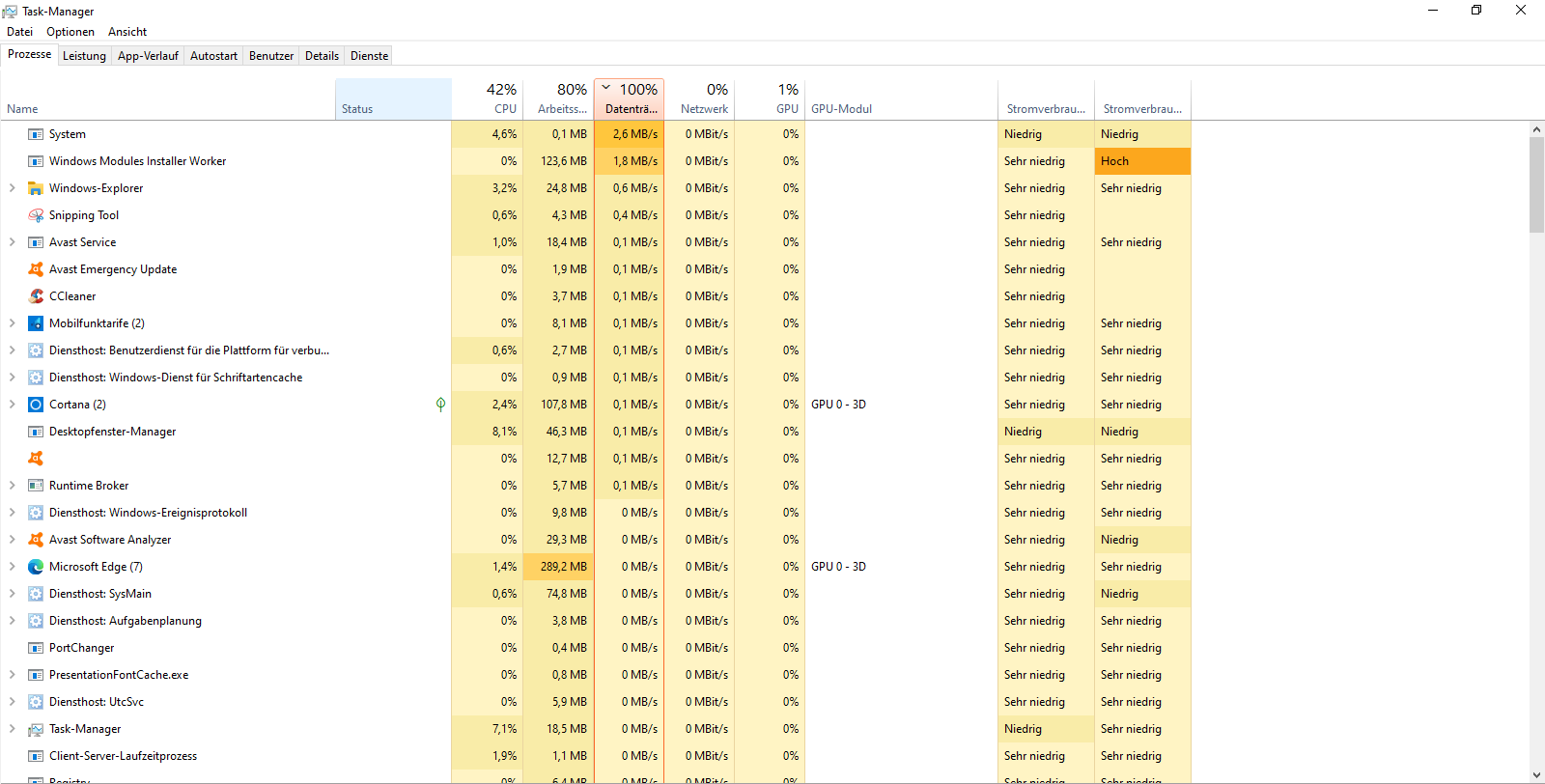This screenshot has height=784, width=1545.
Task: Click the Microsoft Edge icon
Action: pos(36,567)
